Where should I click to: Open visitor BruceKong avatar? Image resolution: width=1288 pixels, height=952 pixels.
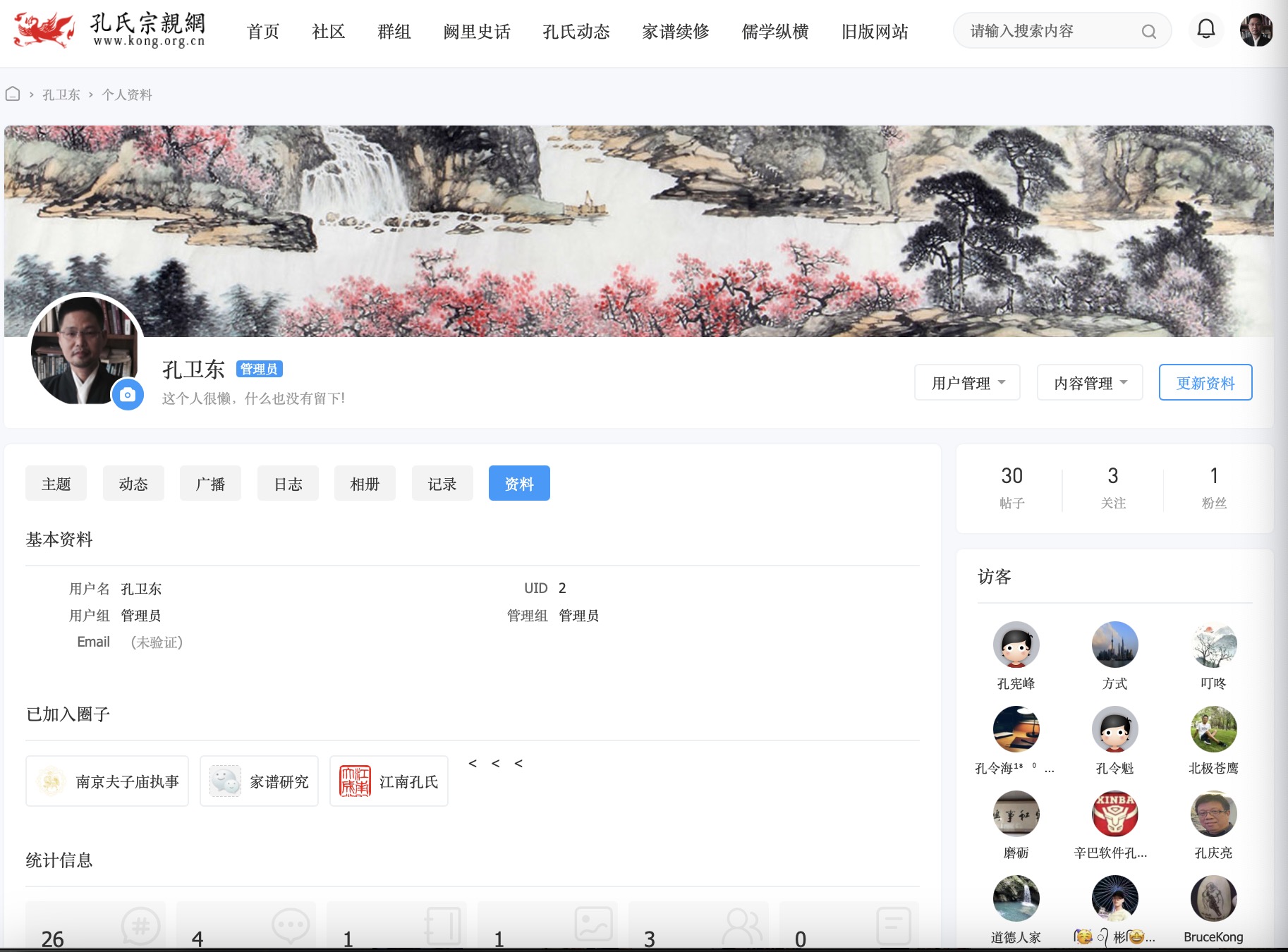coord(1213,898)
